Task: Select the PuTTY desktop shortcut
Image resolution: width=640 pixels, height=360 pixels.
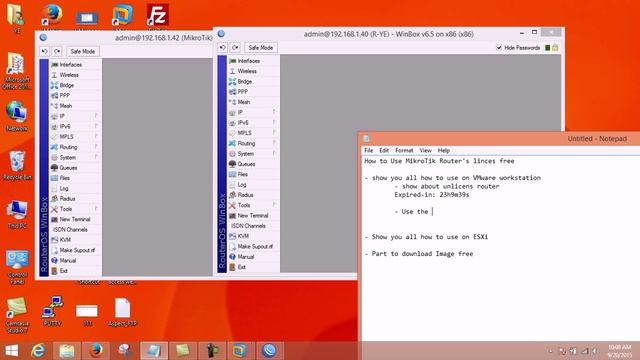Action: 52,311
